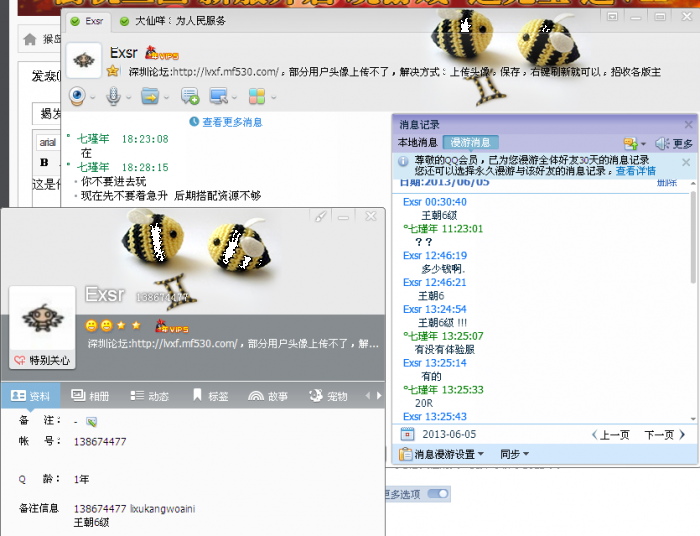Open the 同步 dropdown
The height and width of the screenshot is (536, 700).
pos(514,454)
